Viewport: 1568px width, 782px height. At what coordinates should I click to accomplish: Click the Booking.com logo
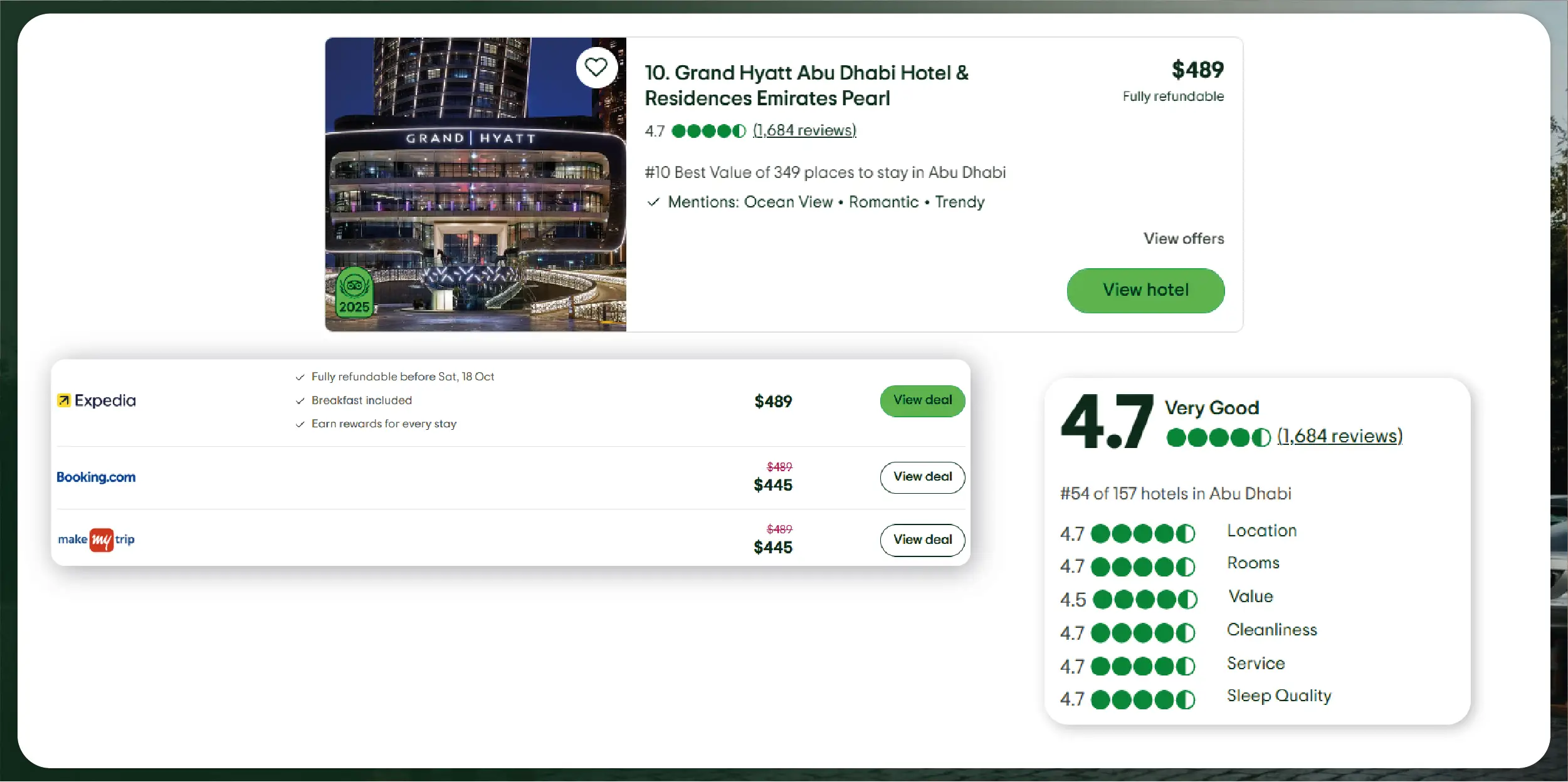(x=96, y=477)
